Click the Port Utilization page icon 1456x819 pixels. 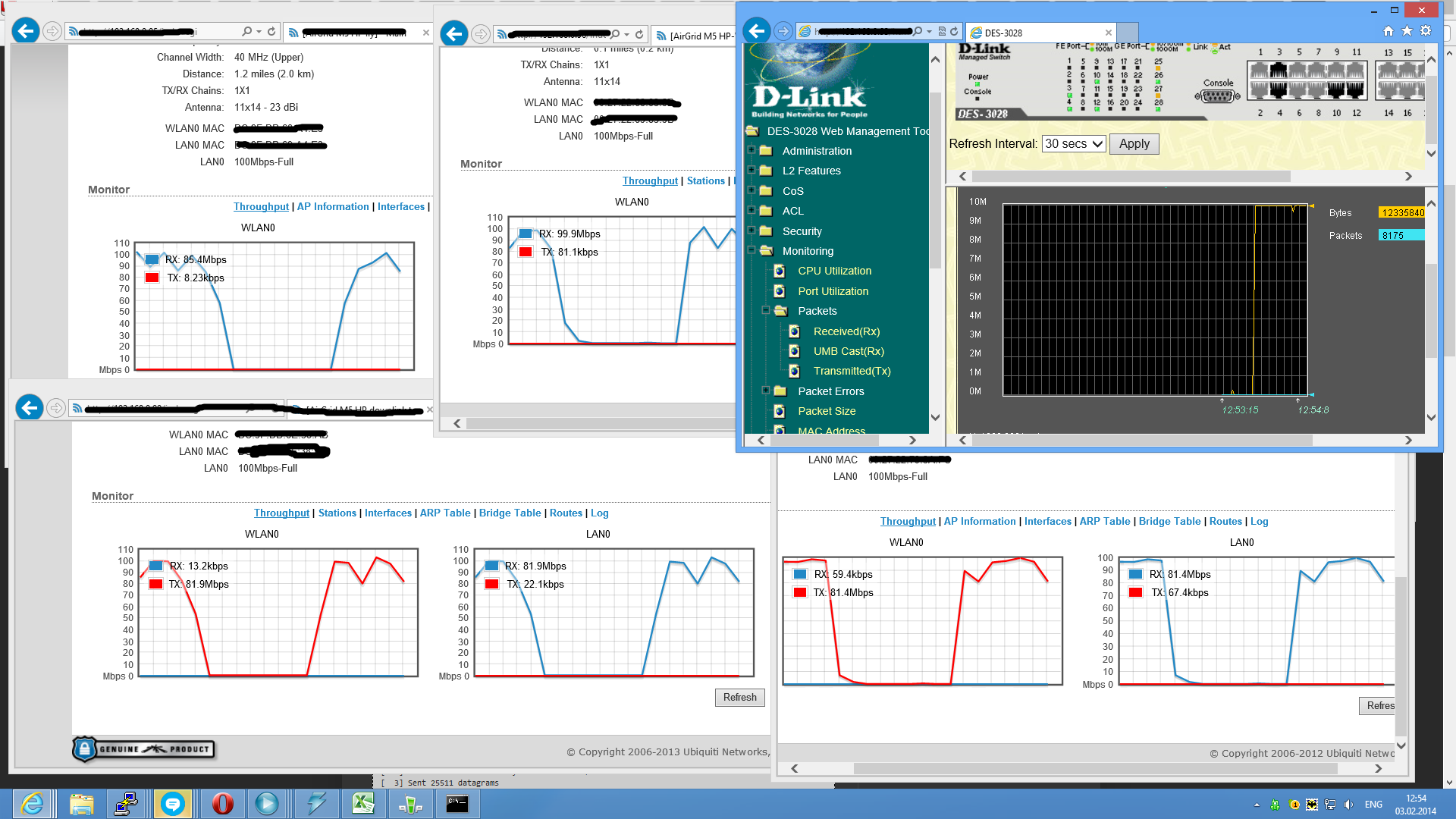(x=779, y=291)
